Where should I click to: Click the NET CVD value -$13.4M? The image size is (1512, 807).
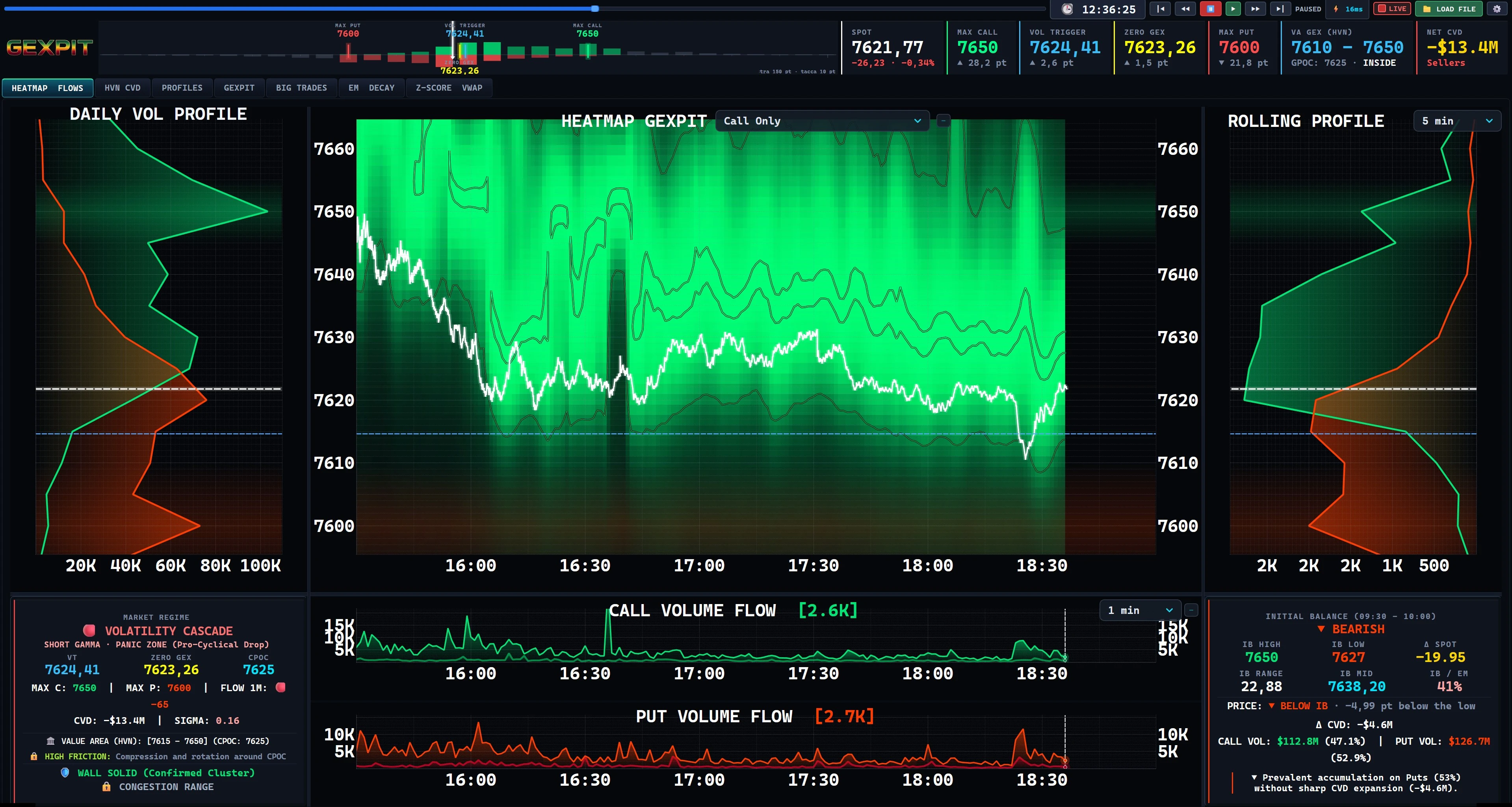[x=1462, y=47]
